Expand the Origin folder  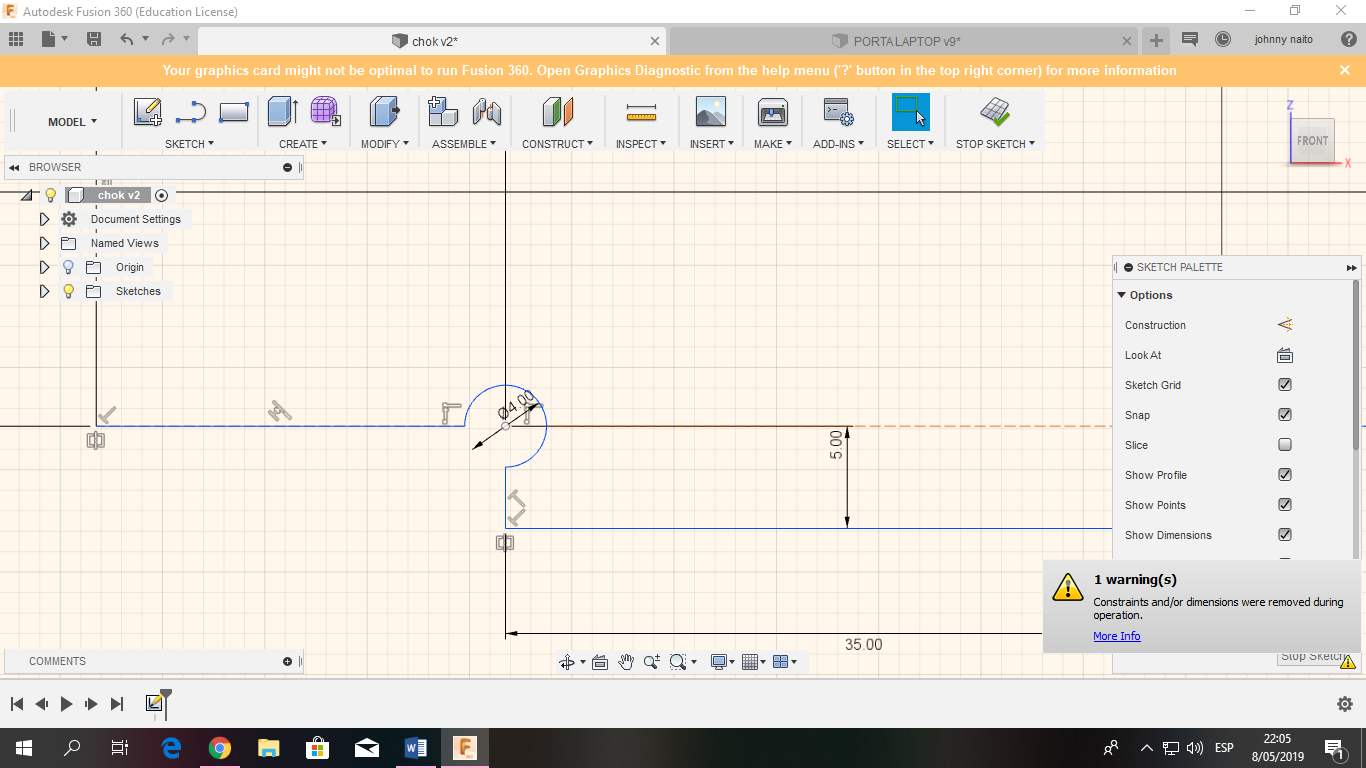click(44, 267)
